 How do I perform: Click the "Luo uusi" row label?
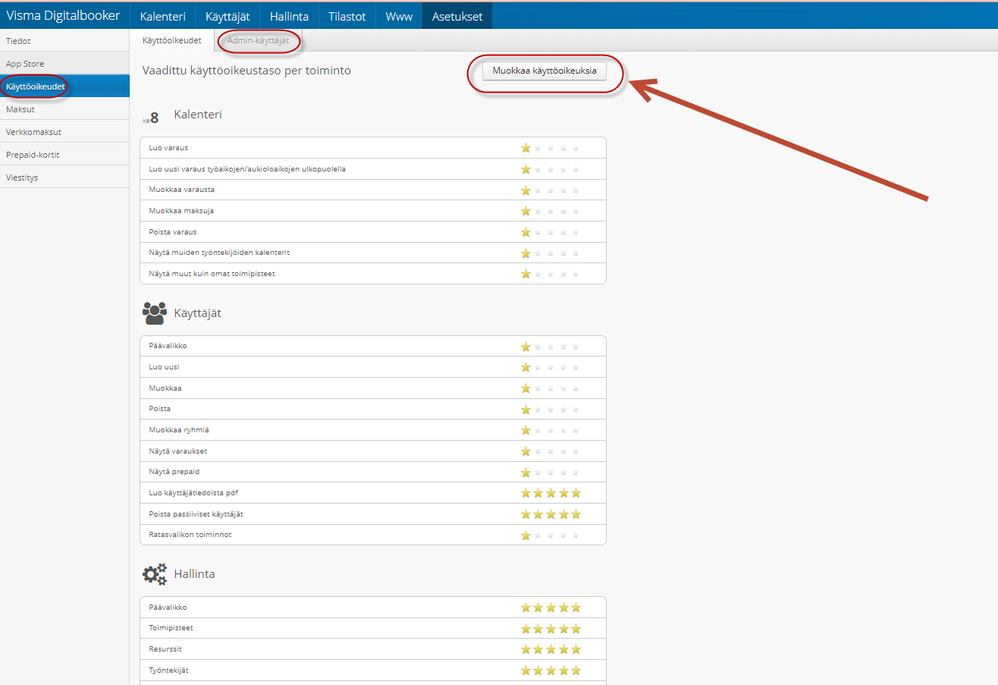[x=164, y=367]
